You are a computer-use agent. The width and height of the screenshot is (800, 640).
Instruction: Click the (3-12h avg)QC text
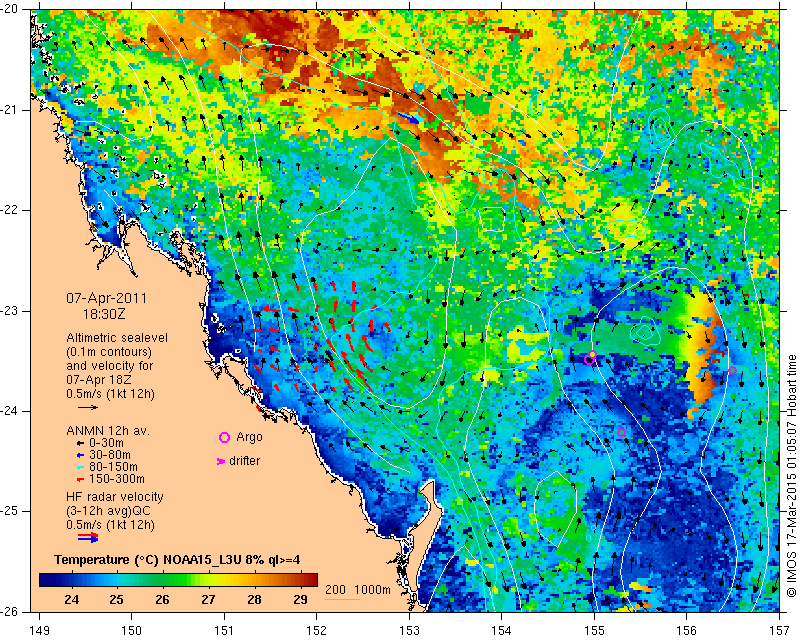click(x=108, y=510)
